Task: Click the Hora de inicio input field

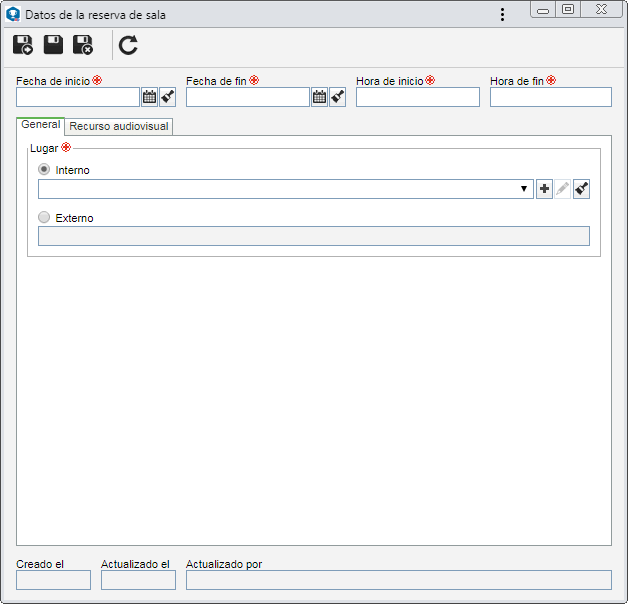Action: click(x=418, y=97)
